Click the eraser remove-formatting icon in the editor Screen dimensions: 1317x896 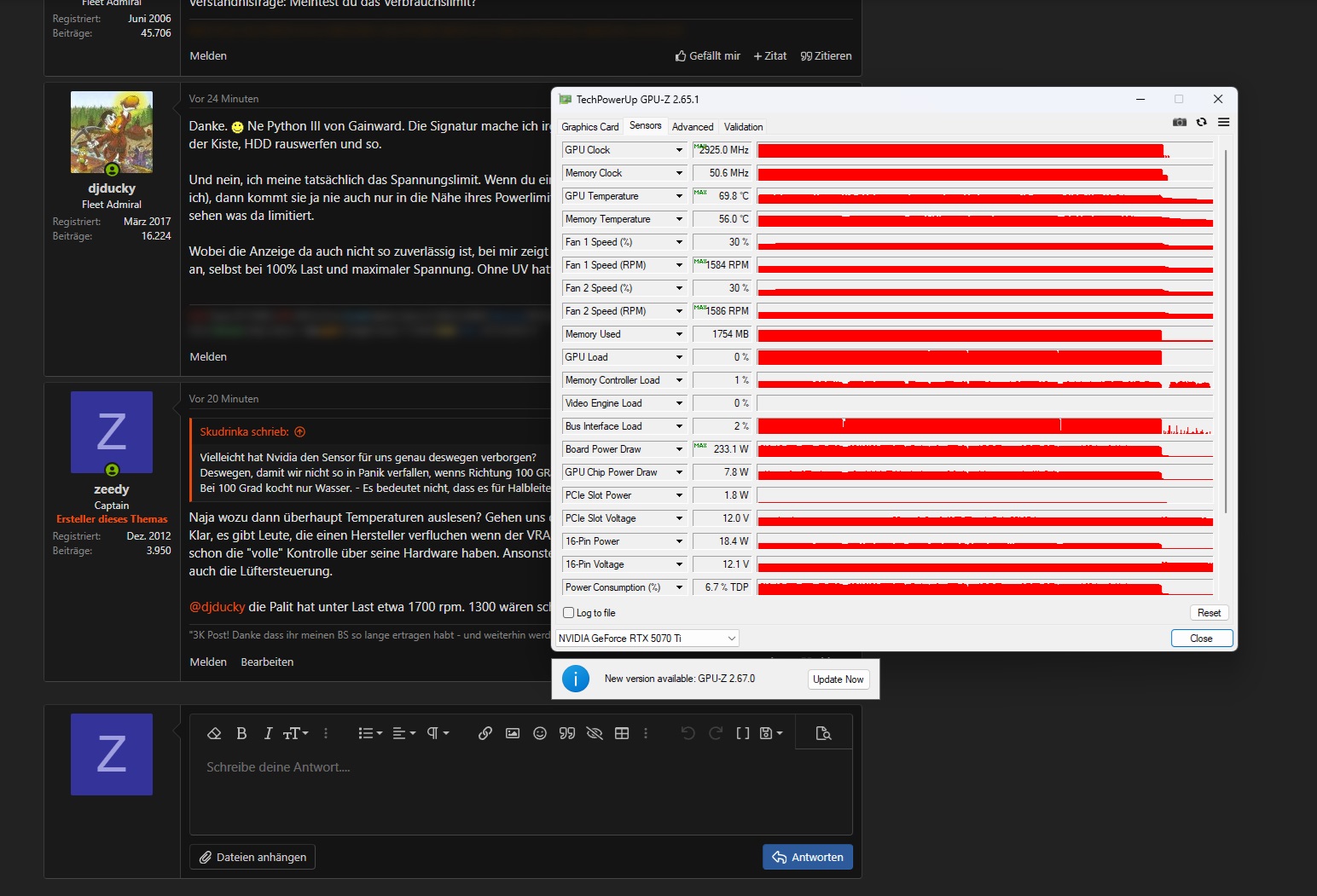[x=214, y=733]
